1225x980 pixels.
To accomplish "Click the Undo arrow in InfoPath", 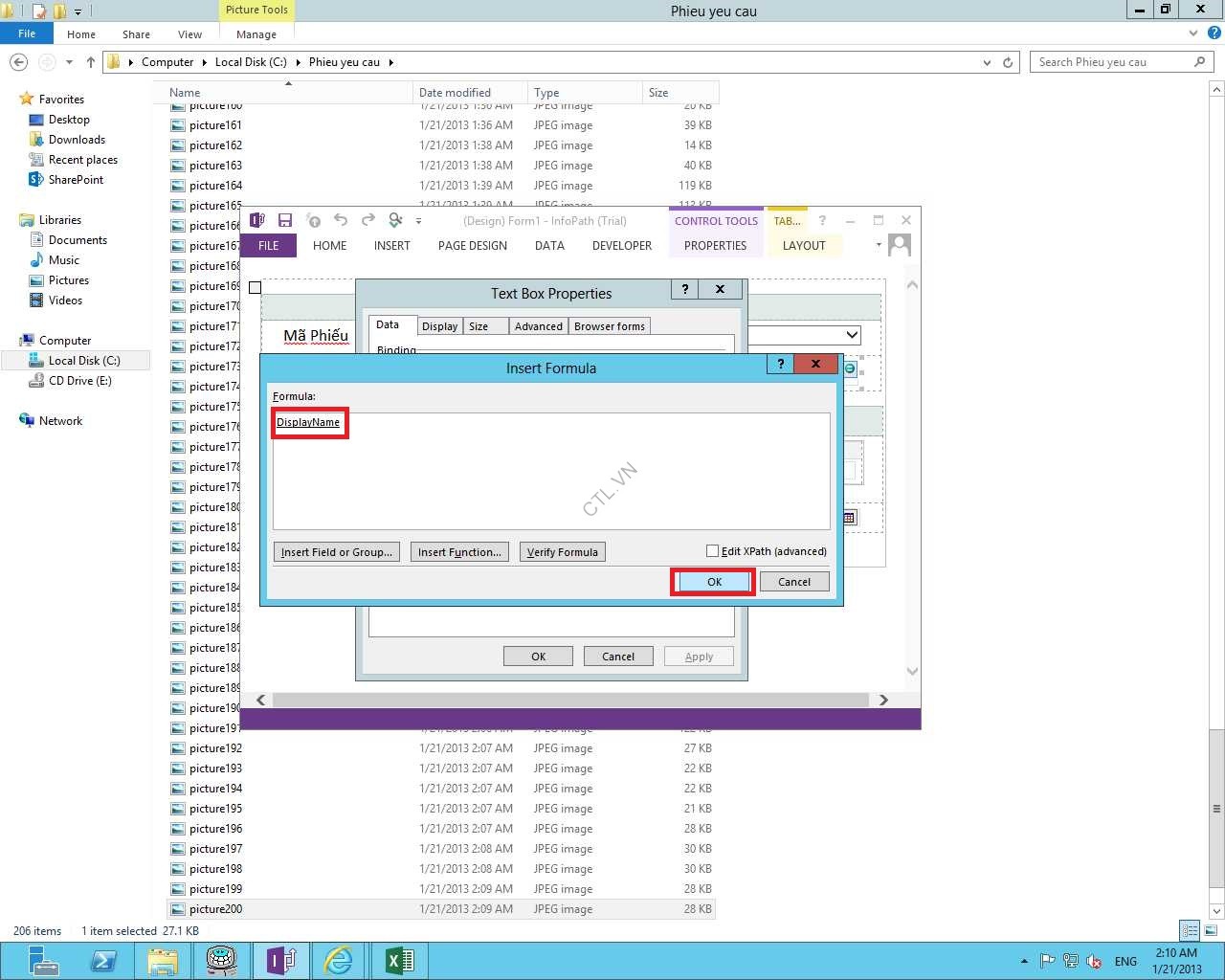I will (x=341, y=220).
